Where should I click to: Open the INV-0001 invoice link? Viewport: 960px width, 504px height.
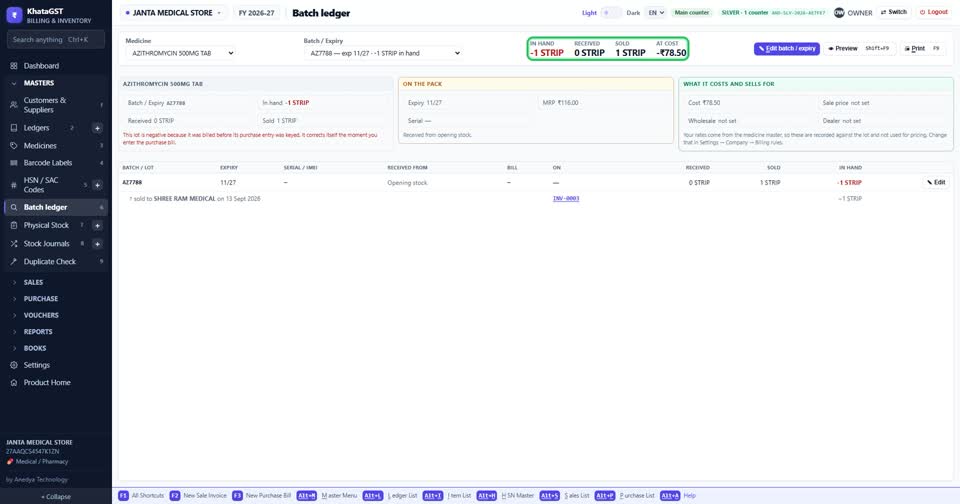click(566, 198)
